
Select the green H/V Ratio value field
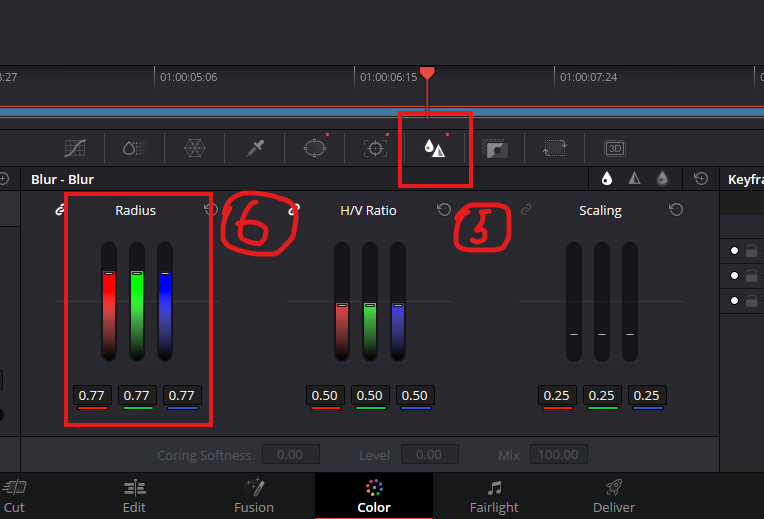coord(370,396)
